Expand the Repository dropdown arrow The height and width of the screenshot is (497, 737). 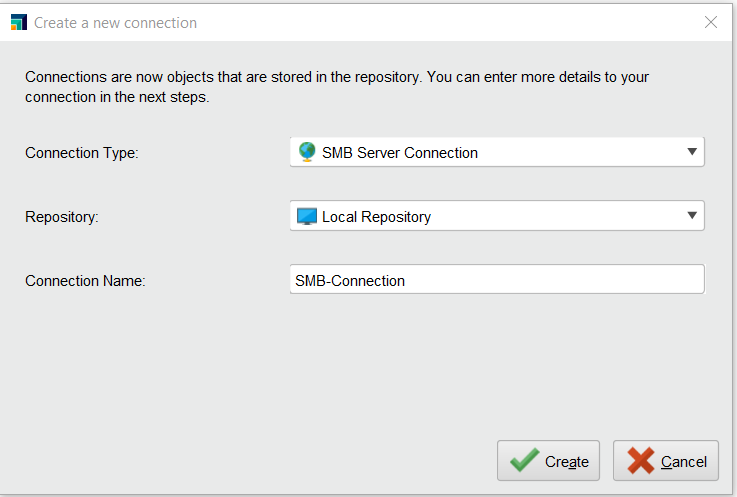691,216
